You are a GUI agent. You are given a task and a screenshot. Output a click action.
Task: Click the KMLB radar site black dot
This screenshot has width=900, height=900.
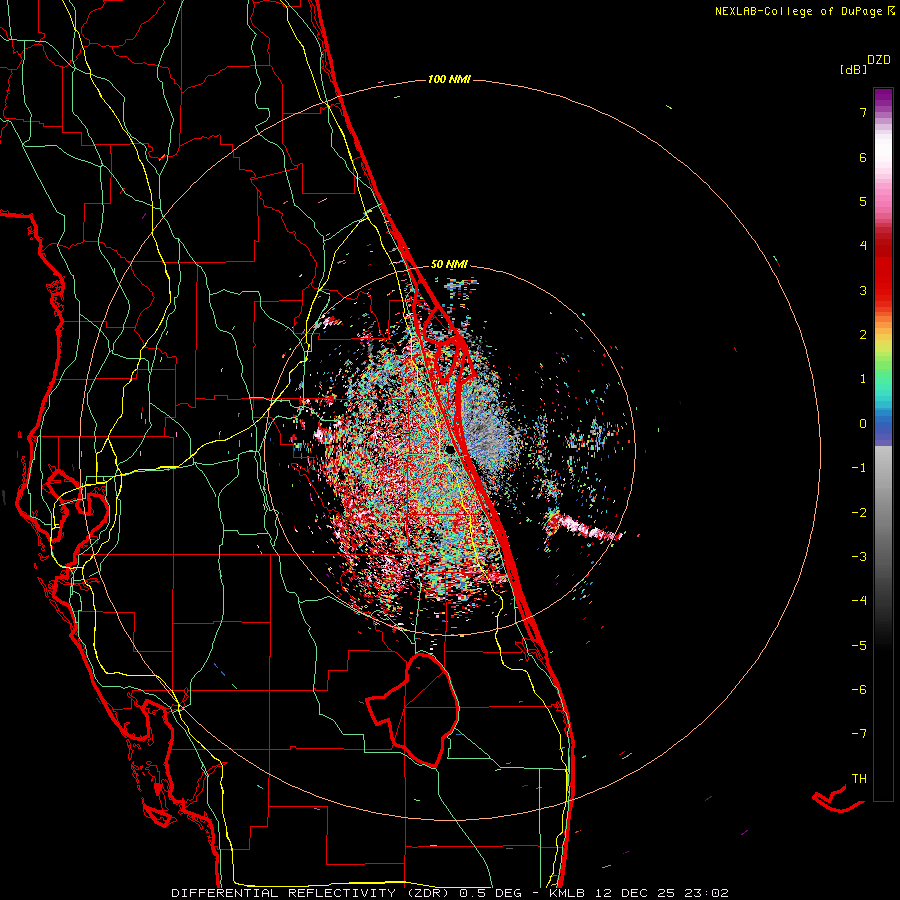(451, 449)
